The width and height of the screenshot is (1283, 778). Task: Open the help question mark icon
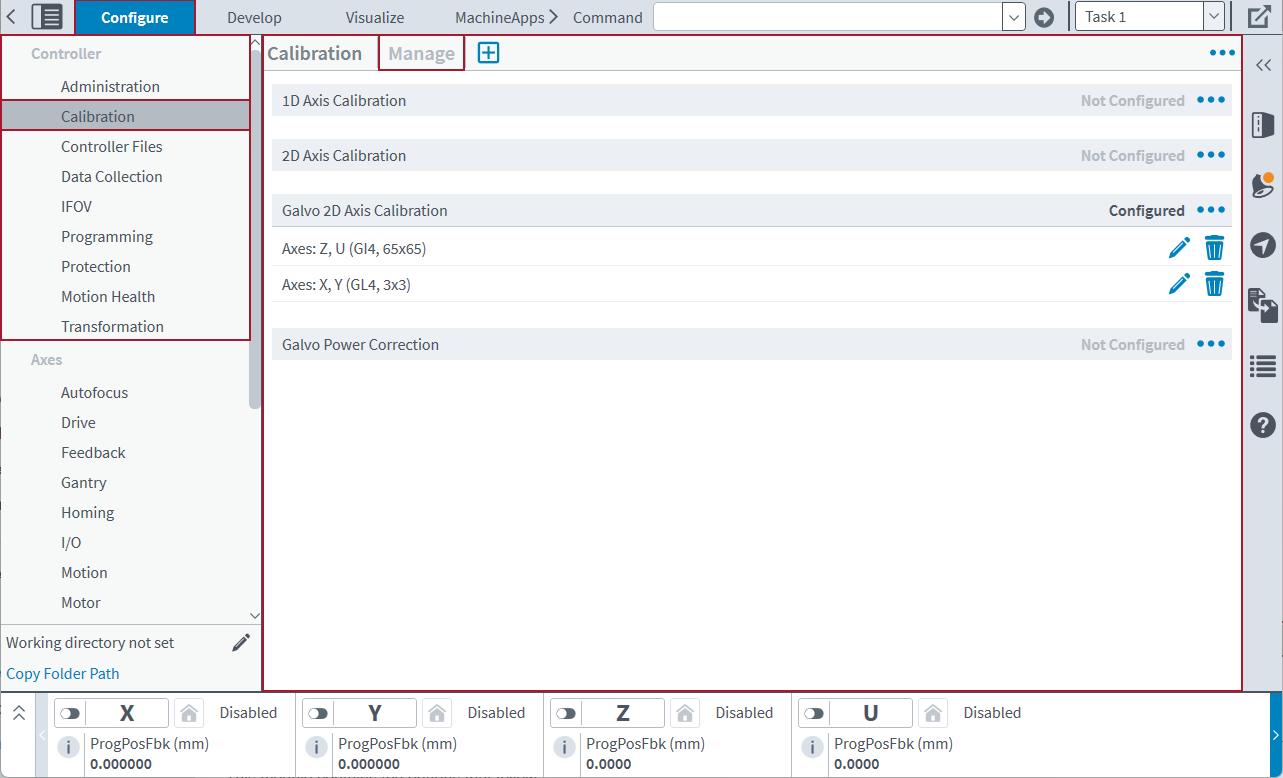click(1262, 425)
